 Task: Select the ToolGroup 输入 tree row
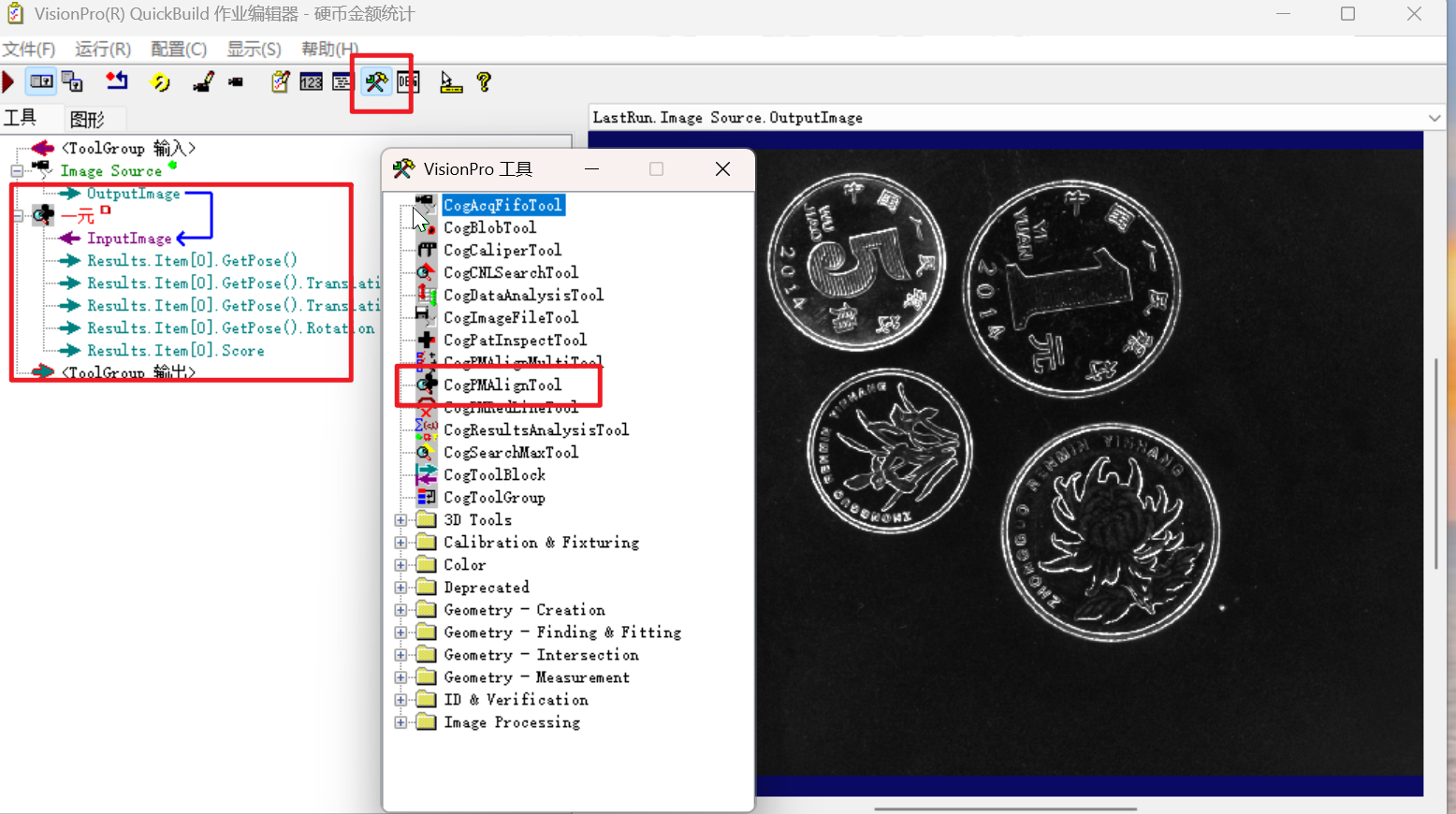pyautogui.click(x=128, y=148)
